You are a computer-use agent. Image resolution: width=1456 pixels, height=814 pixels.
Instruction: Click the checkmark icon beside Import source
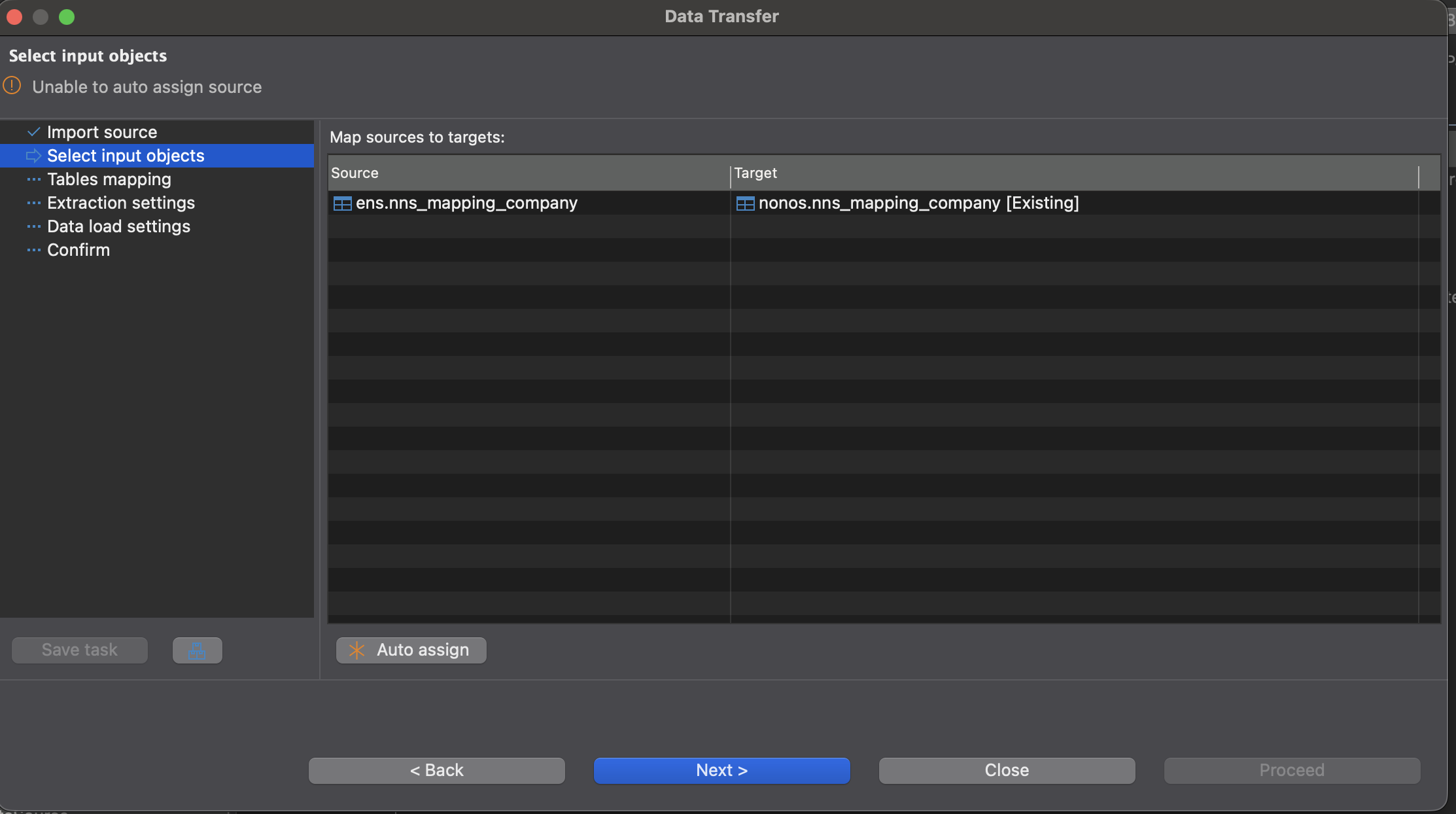tap(34, 132)
